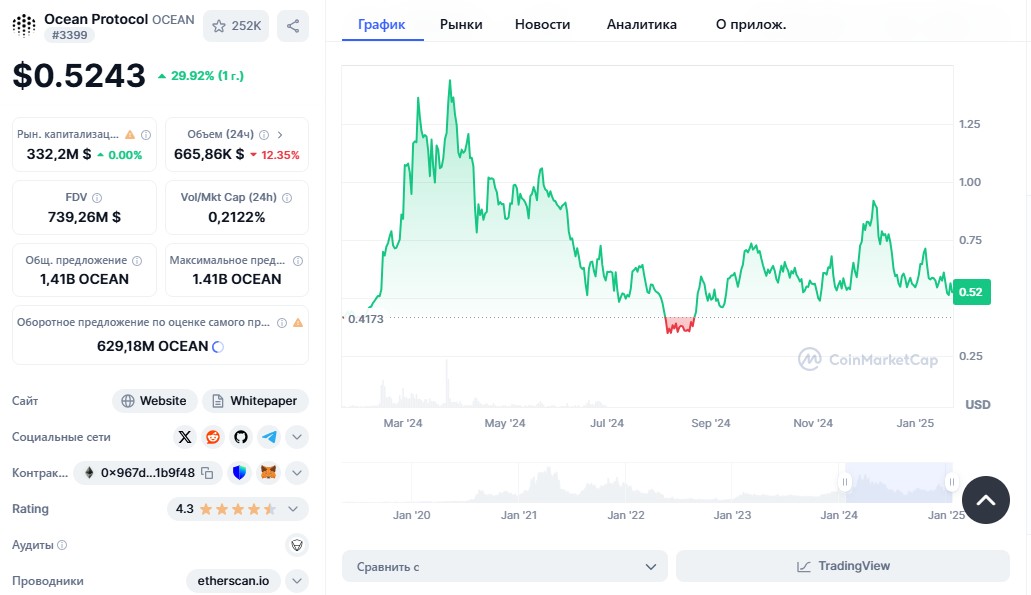
Task: Switch to the Рынки tab
Action: pos(461,24)
